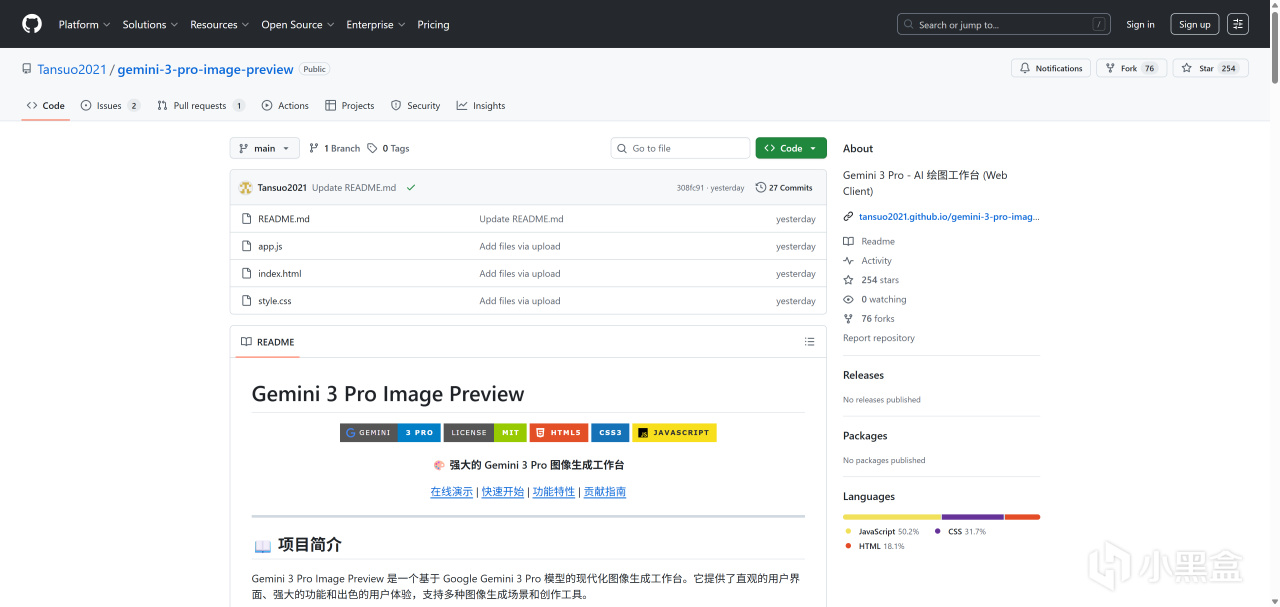This screenshot has height=607, width=1280.
Task: Click the commit status check mark
Action: [411, 187]
